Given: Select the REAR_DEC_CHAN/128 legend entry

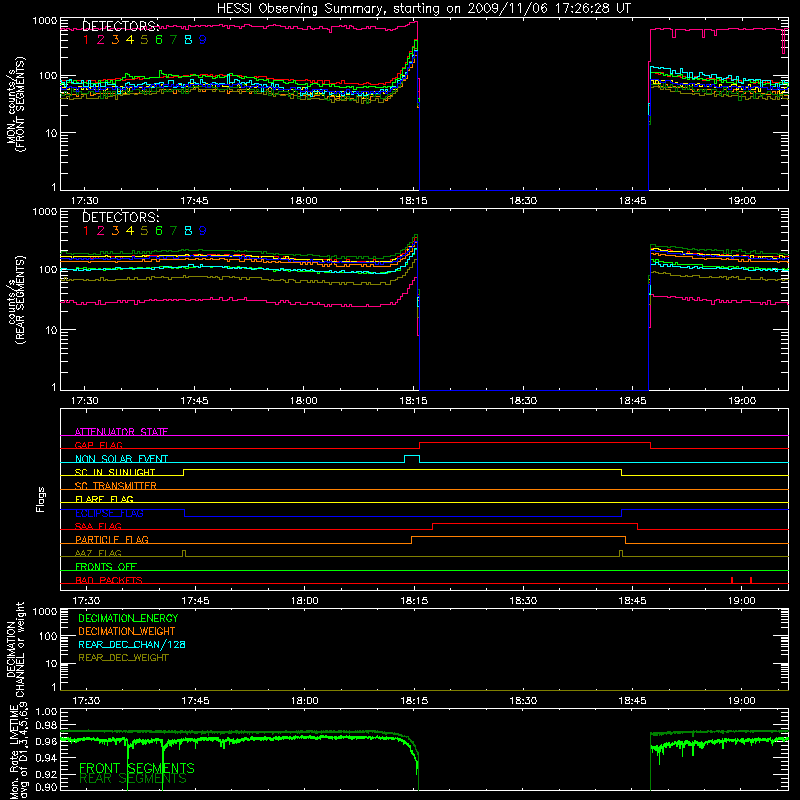Looking at the screenshot, I should (x=132, y=644).
